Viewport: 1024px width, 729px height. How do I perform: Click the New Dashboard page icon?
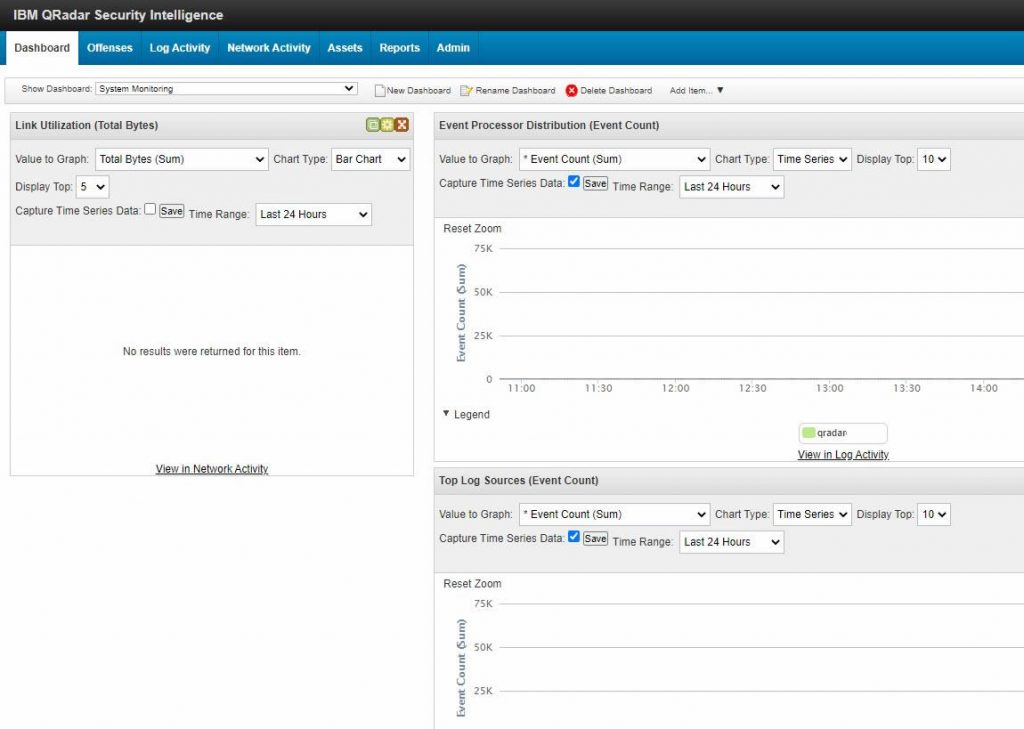point(379,90)
